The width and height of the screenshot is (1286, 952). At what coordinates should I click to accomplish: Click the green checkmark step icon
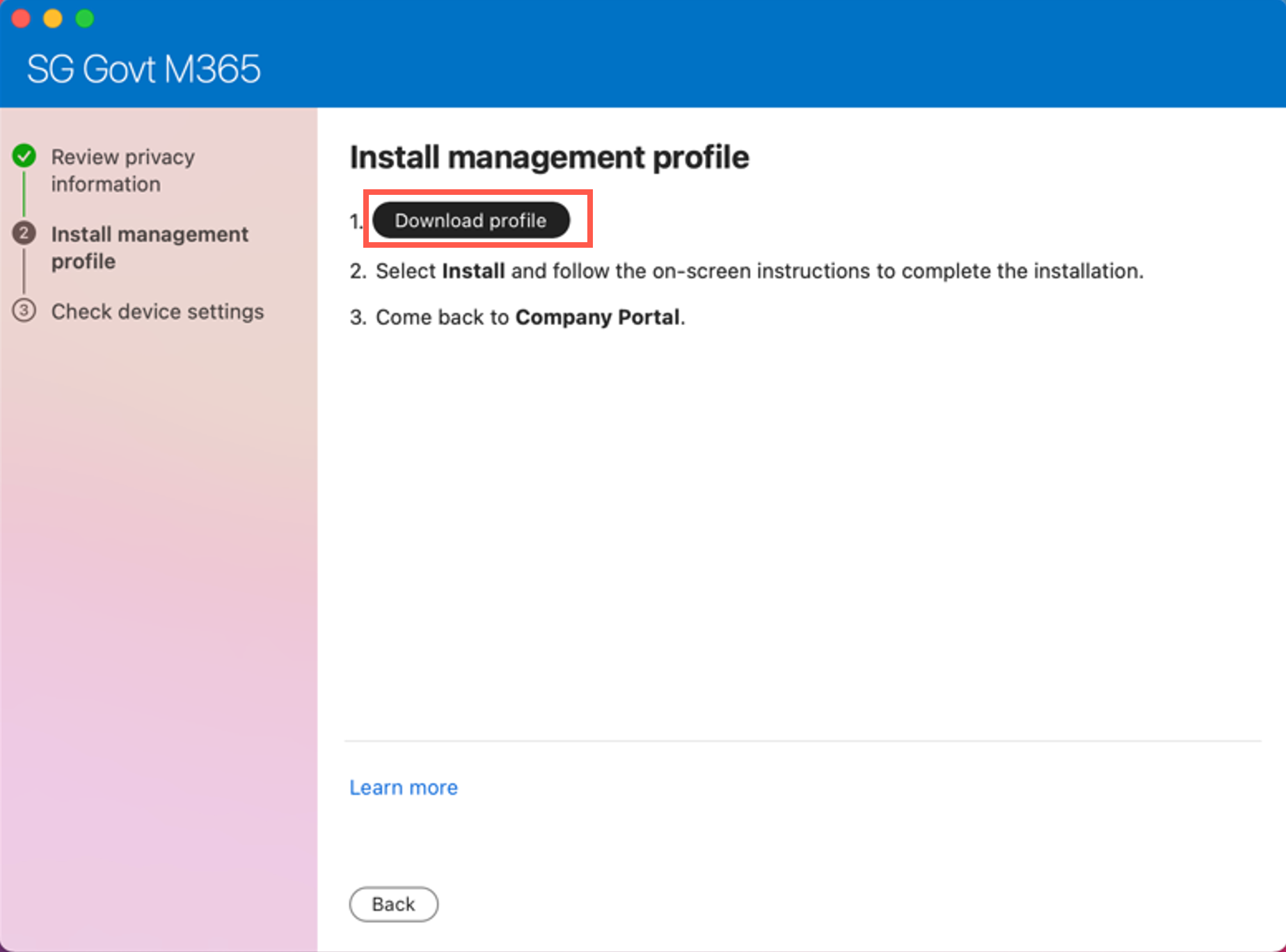(24, 156)
